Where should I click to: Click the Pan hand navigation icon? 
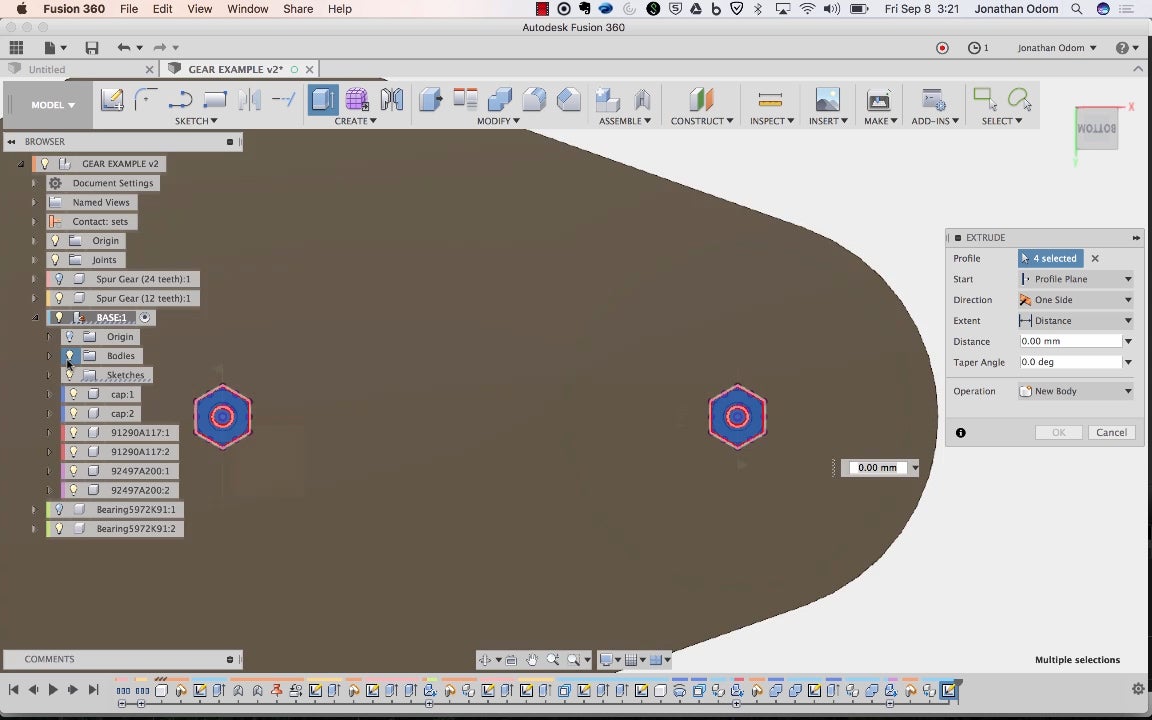tap(532, 660)
